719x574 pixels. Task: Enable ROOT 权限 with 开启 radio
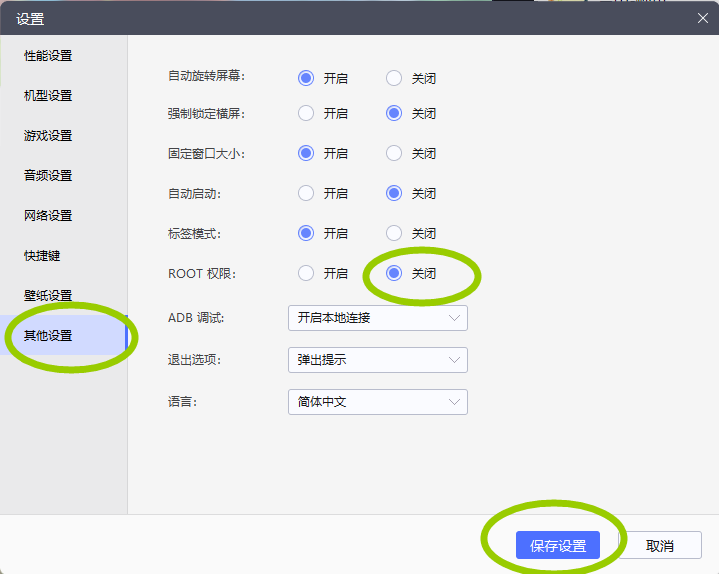click(306, 273)
